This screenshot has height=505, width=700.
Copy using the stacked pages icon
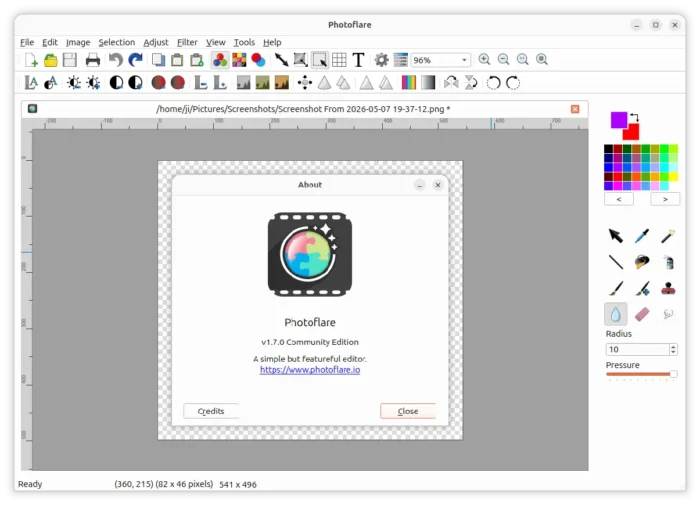tap(158, 60)
